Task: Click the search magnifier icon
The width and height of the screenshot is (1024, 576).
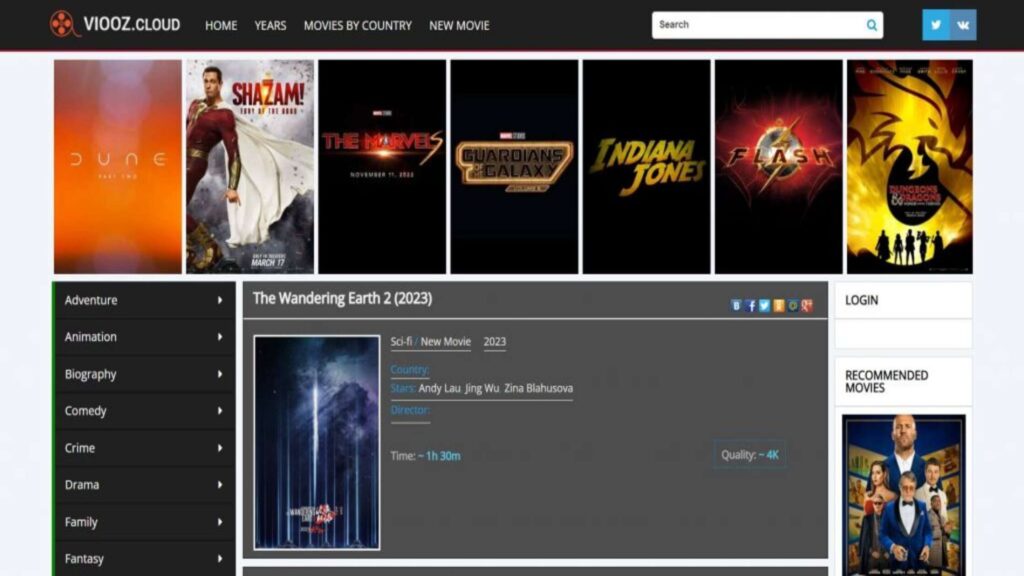Action: click(871, 23)
